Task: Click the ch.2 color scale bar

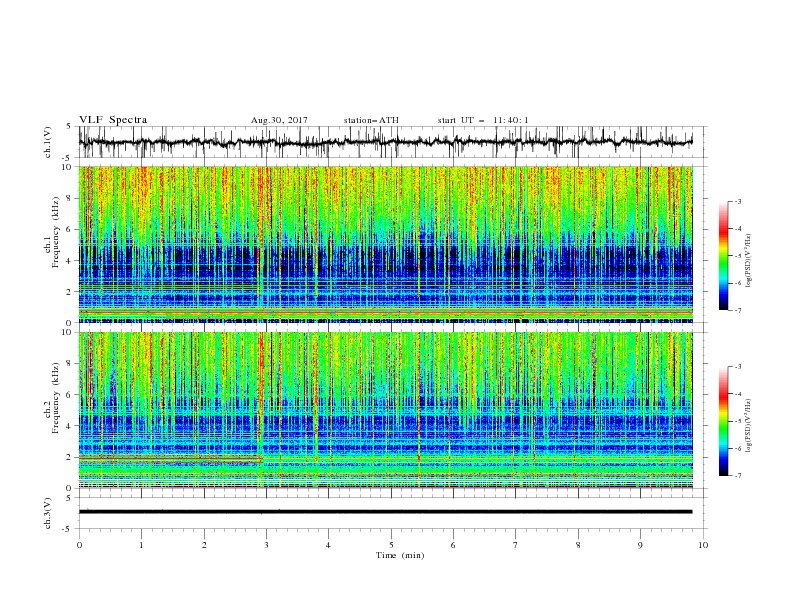Action: point(723,421)
